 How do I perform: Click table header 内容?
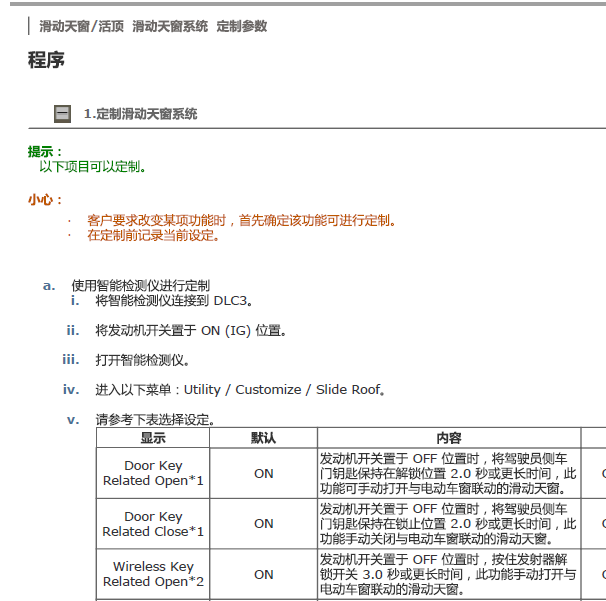point(449,438)
